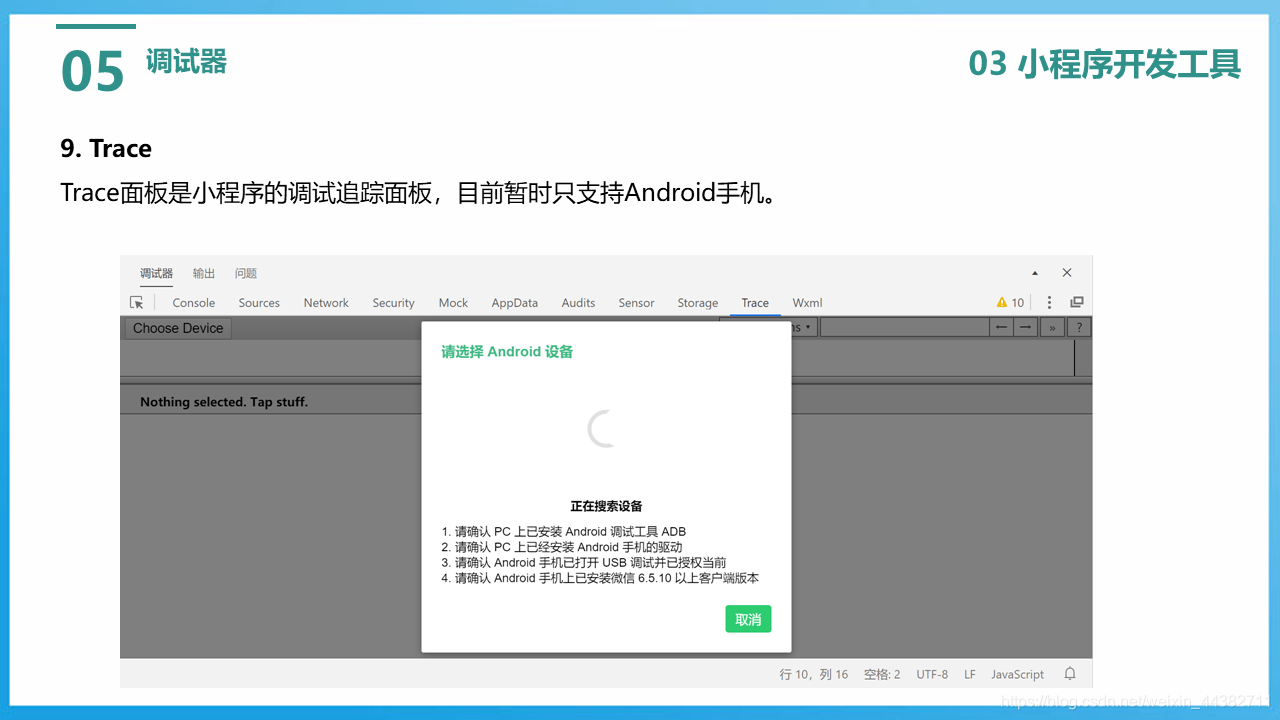Click the USB 调试 authorization instruction line

pos(584,563)
